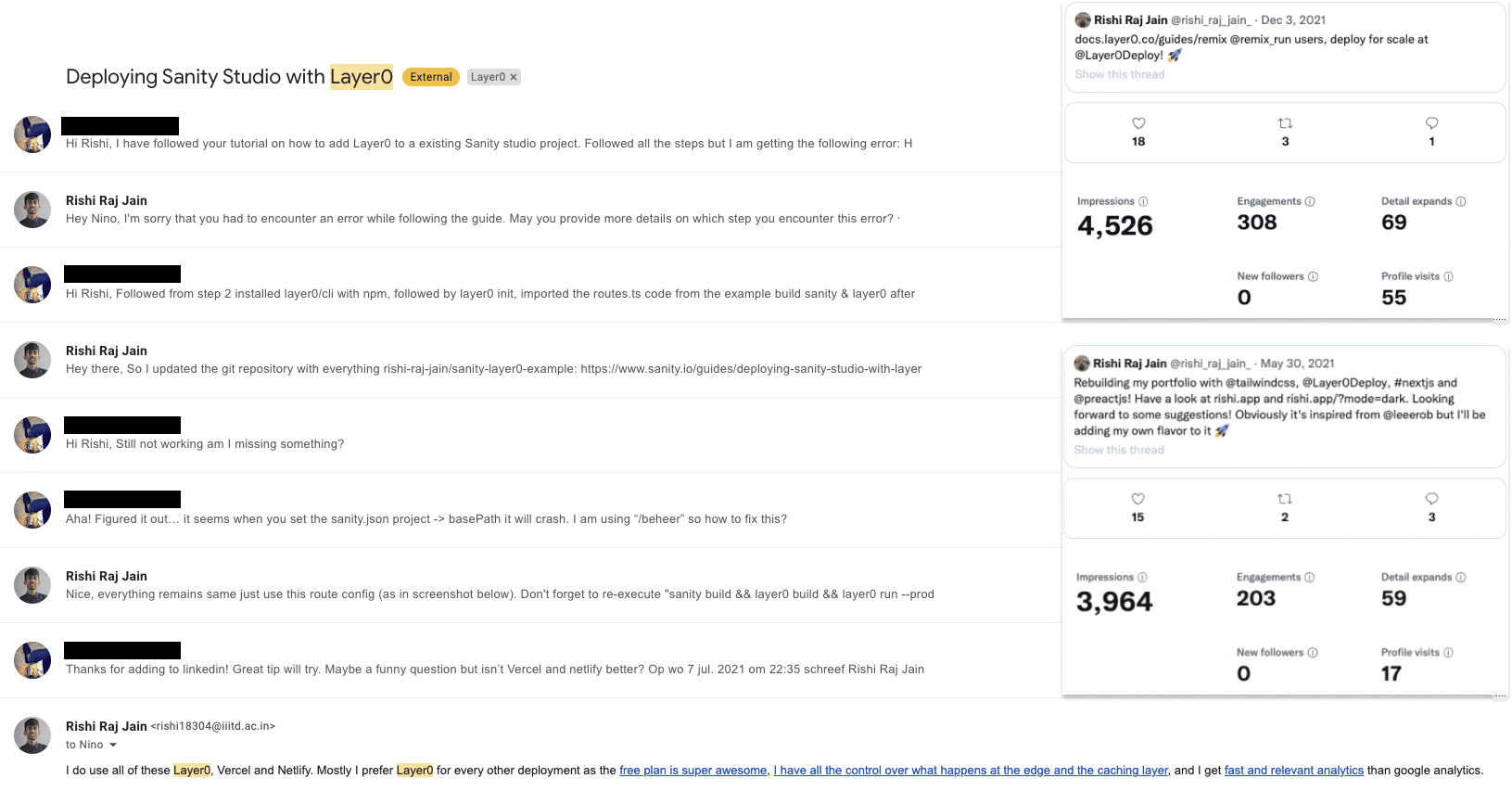Click sender avatar on 'Aha! Figured it out' message

[x=32, y=510]
